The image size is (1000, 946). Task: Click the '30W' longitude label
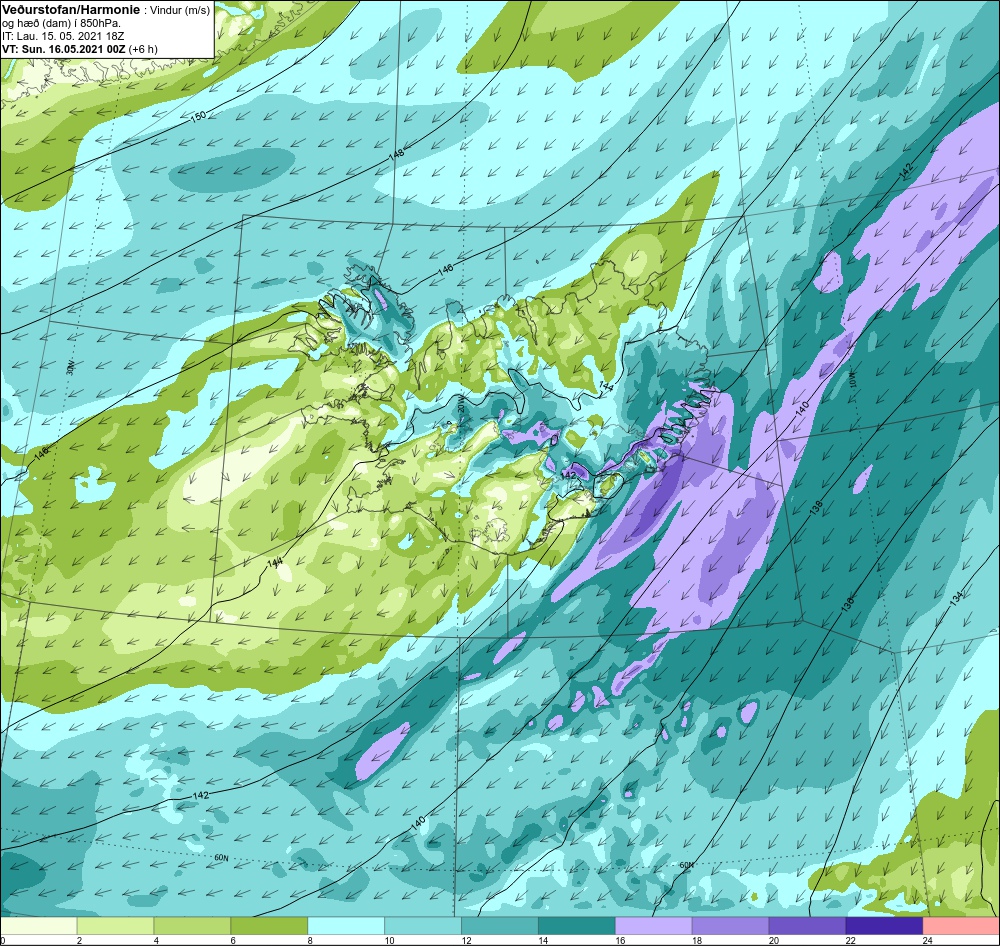[70, 368]
